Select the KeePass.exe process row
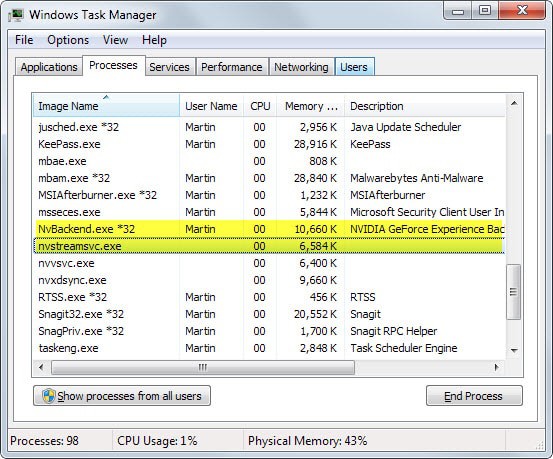 (269, 144)
